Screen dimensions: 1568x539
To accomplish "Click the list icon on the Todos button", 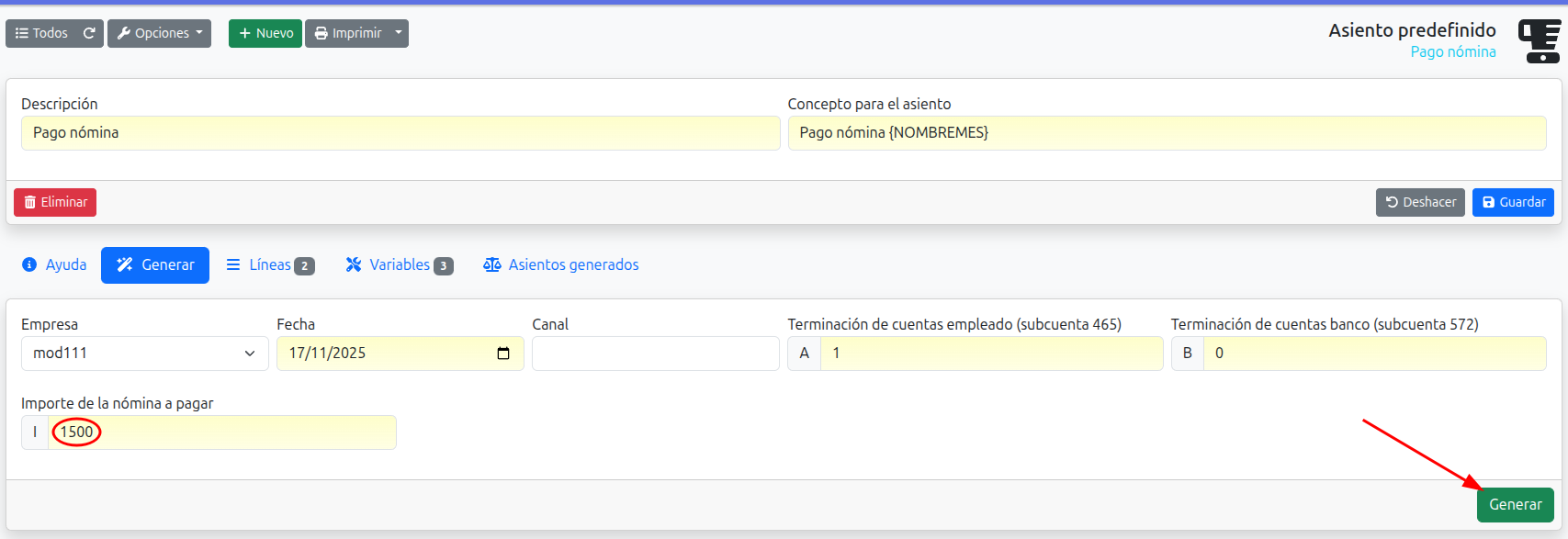I will pos(22,33).
